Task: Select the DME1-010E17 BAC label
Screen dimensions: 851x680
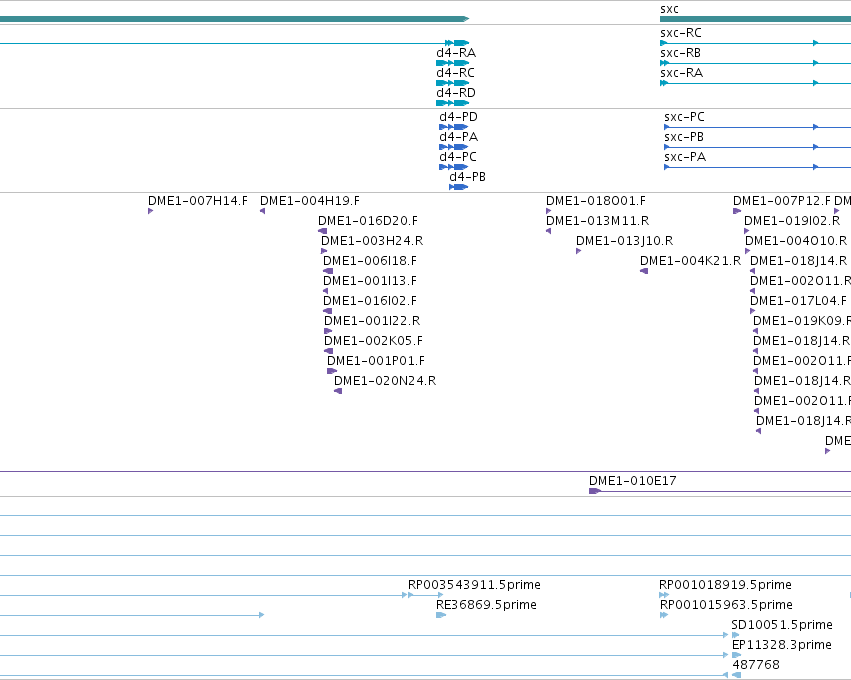Action: (x=632, y=481)
